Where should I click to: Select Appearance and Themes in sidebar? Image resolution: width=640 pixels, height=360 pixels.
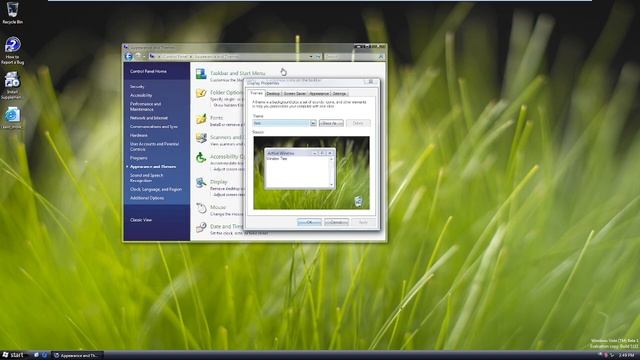pos(153,167)
